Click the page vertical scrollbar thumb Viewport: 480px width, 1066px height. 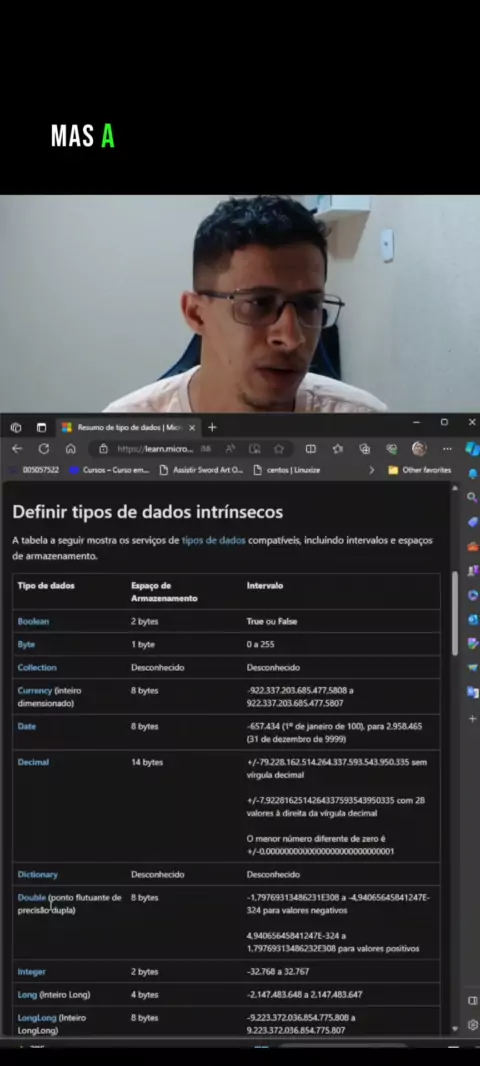455,613
